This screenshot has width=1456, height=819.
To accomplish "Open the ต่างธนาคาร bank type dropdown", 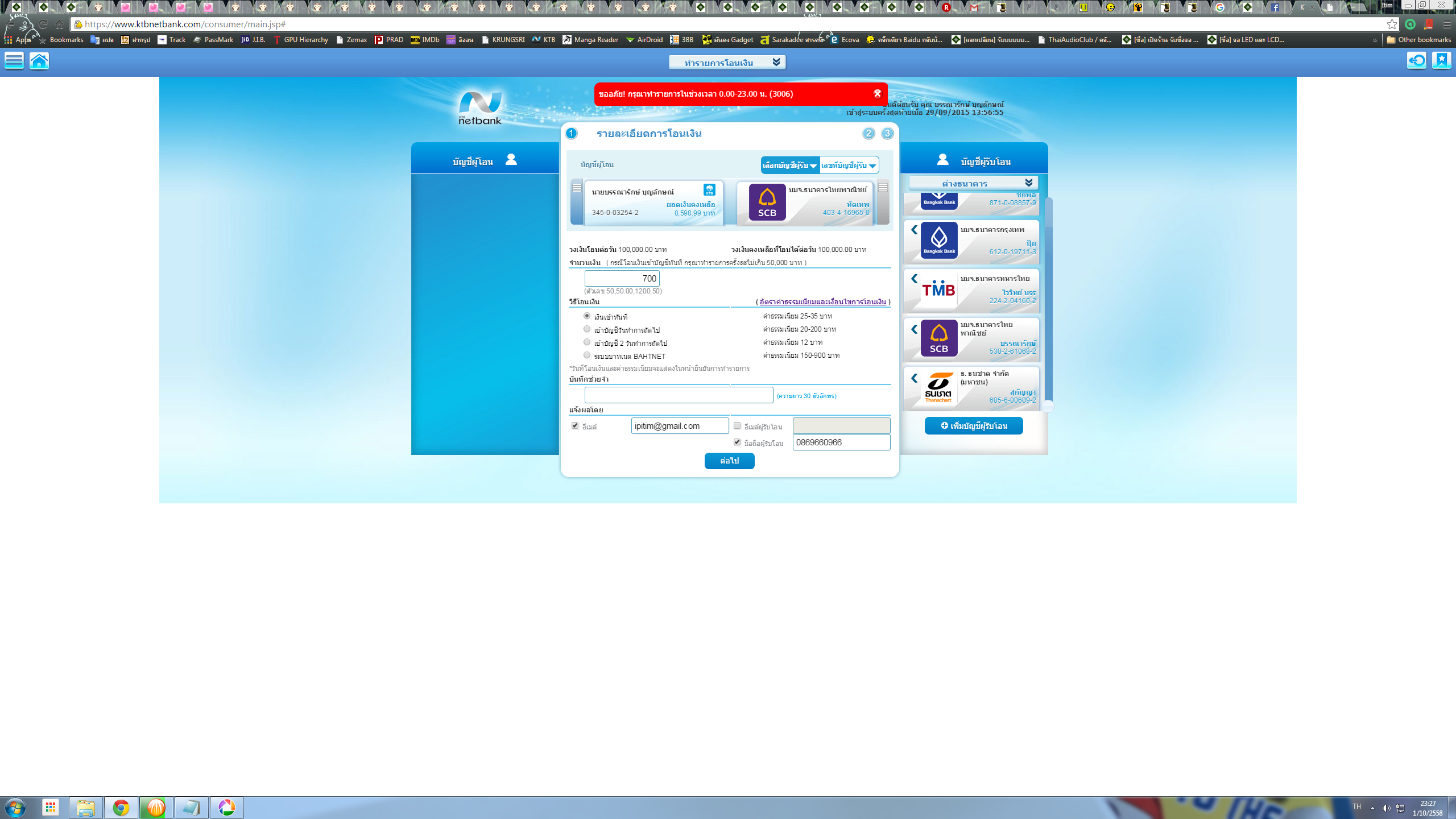I will 973,183.
